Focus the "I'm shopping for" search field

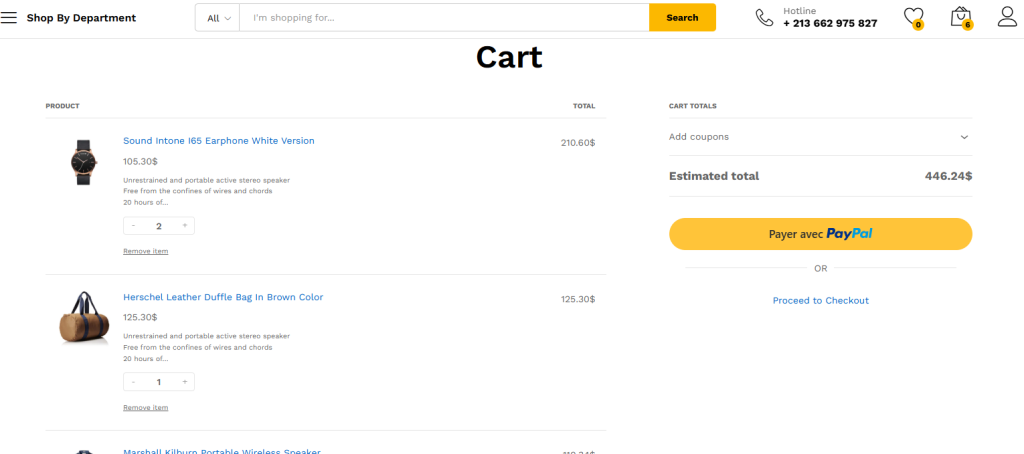pyautogui.click(x=444, y=18)
